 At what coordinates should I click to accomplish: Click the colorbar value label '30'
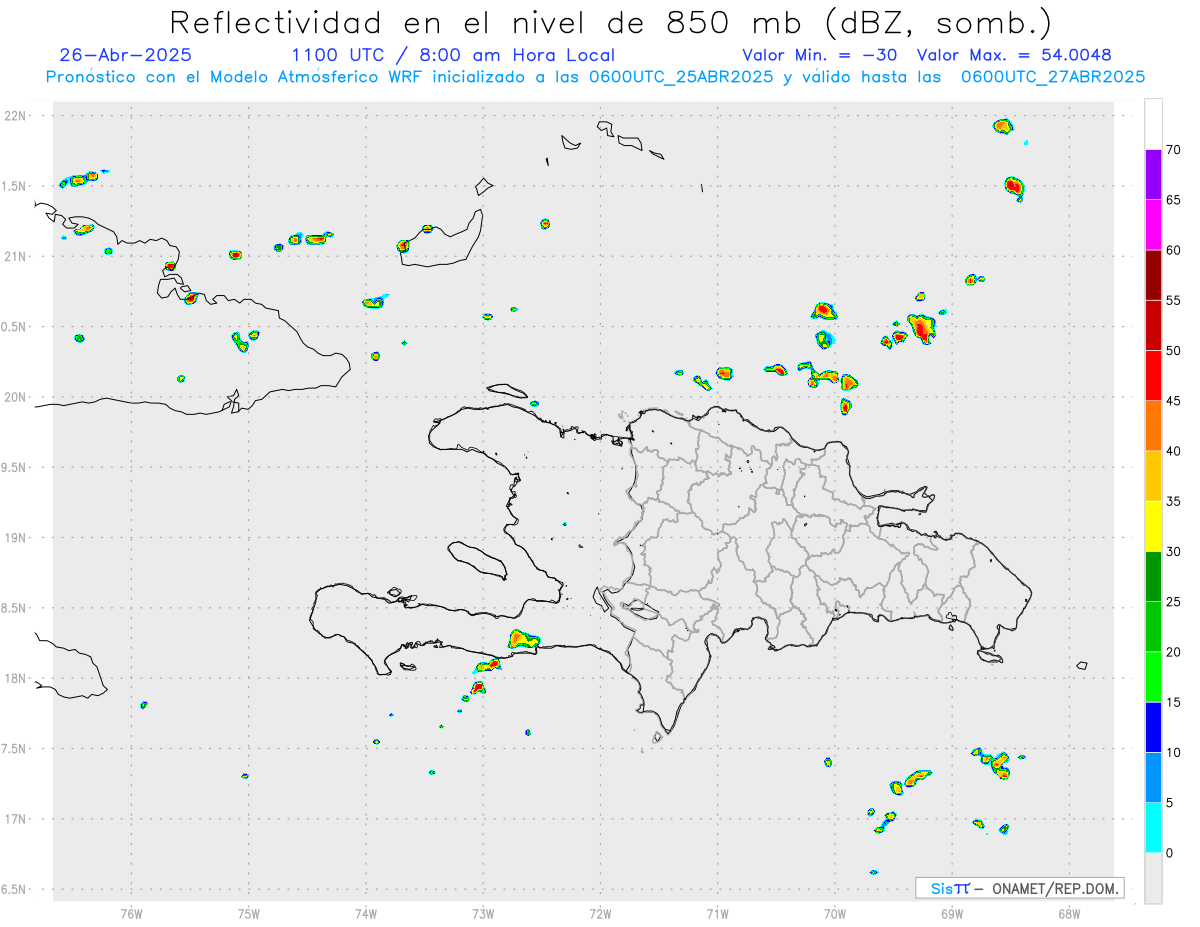pyautogui.click(x=1173, y=552)
